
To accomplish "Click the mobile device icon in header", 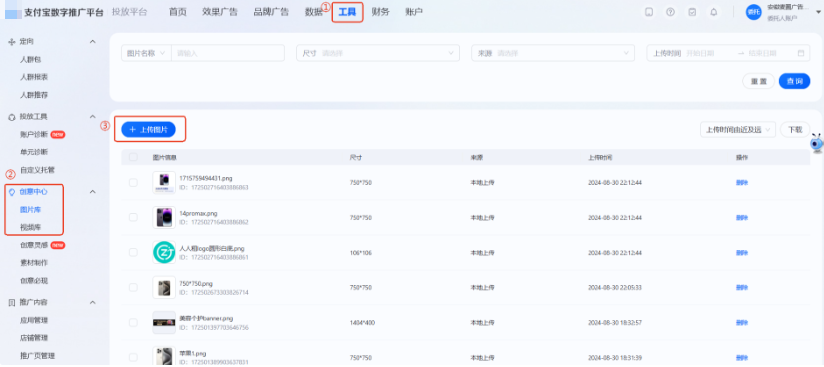I will 649,12.
